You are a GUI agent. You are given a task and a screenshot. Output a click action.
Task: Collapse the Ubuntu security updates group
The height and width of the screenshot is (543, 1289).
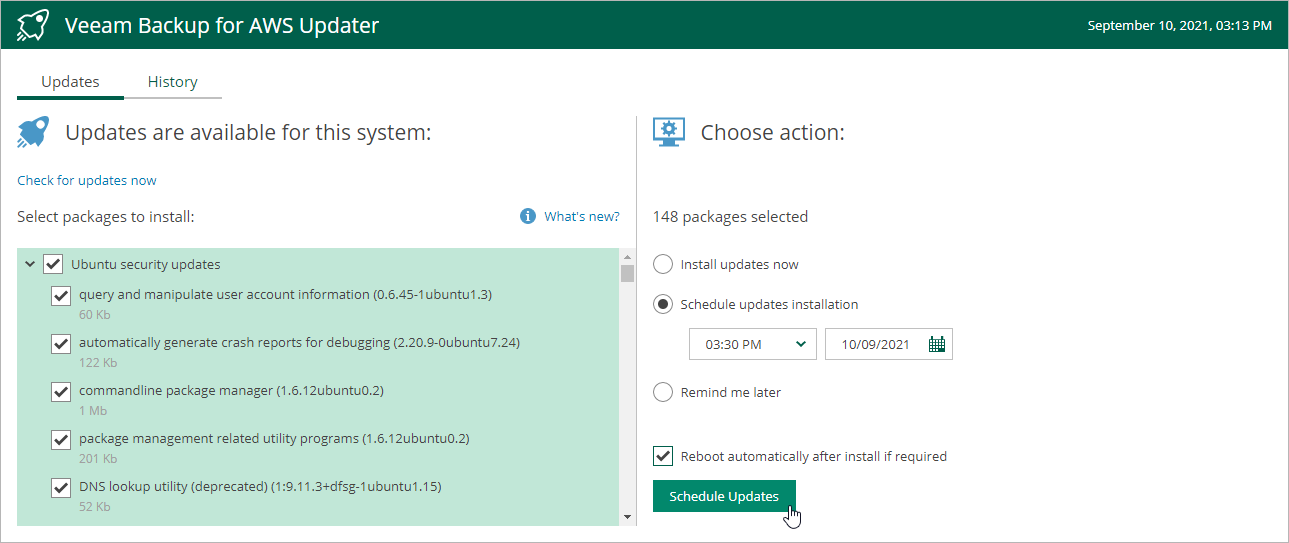click(x=30, y=265)
